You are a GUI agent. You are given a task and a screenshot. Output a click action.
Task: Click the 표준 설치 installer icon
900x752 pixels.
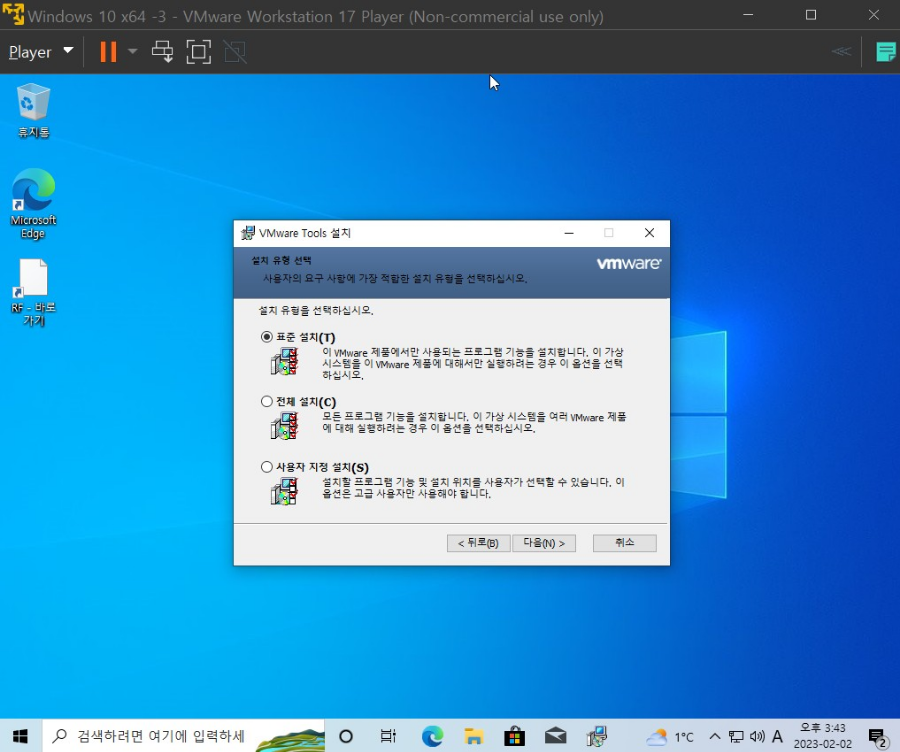pyautogui.click(x=285, y=362)
